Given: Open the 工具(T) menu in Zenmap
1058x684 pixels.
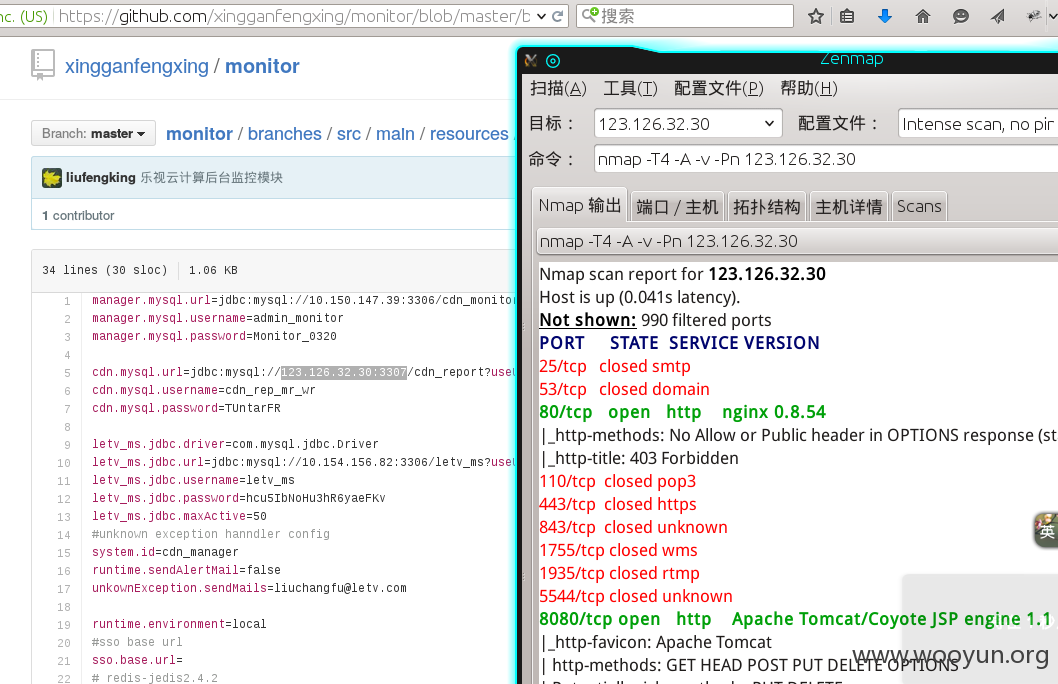Looking at the screenshot, I should 630,88.
